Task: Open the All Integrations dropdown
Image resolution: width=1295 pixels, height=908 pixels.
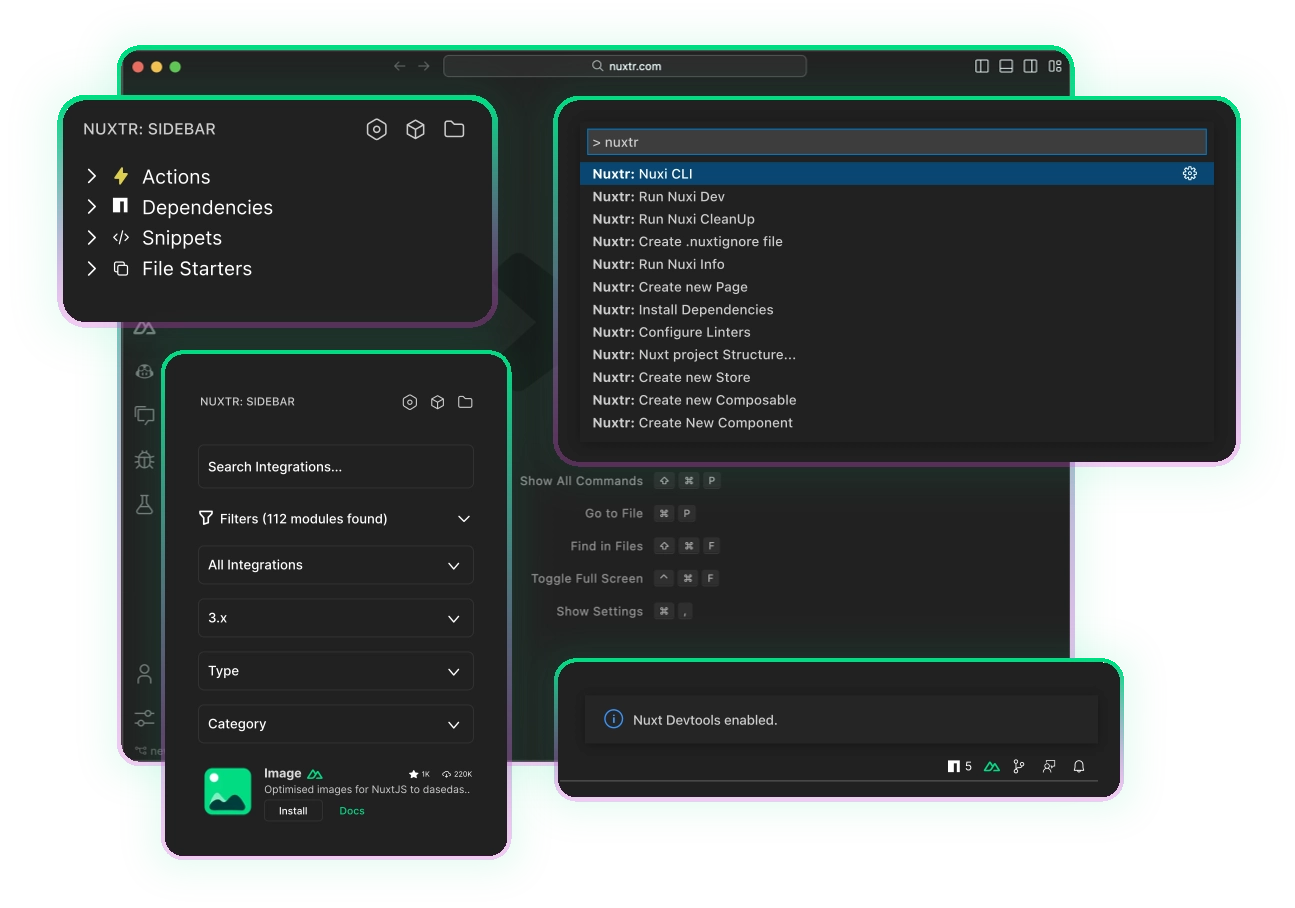Action: coord(335,565)
